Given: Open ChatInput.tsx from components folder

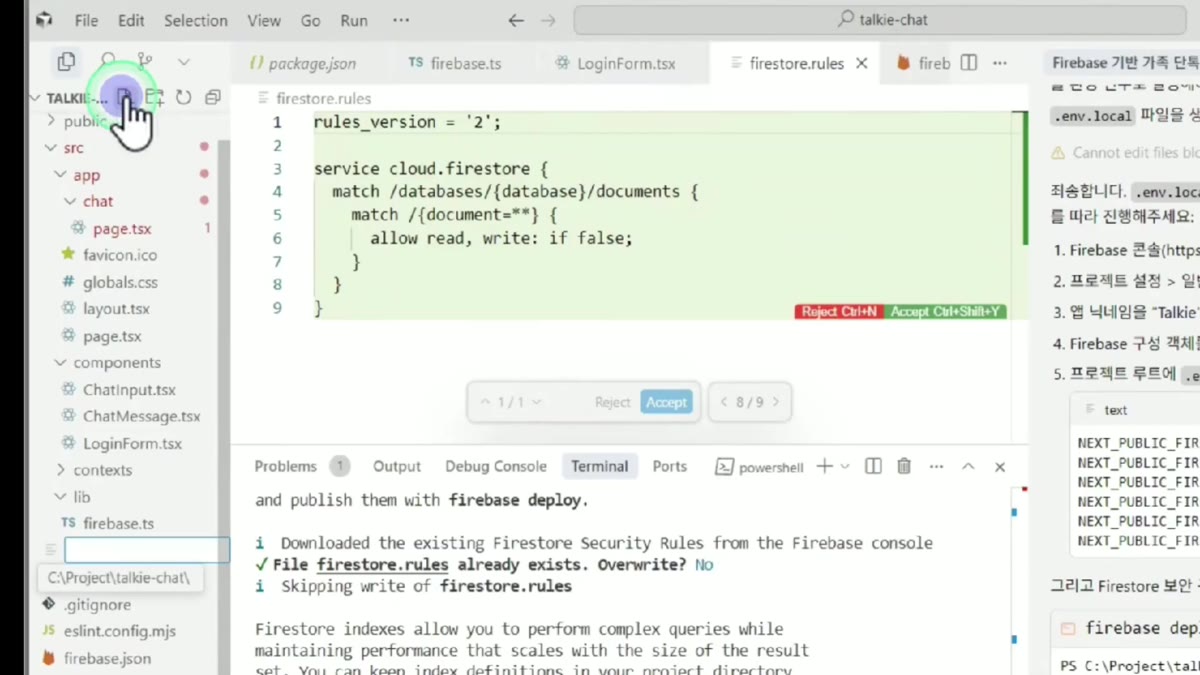Looking at the screenshot, I should (x=129, y=390).
